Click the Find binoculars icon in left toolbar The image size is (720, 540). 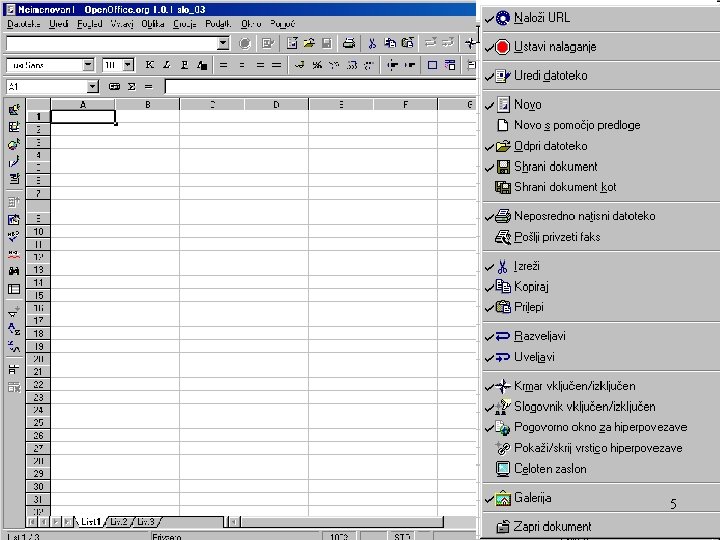point(14,271)
